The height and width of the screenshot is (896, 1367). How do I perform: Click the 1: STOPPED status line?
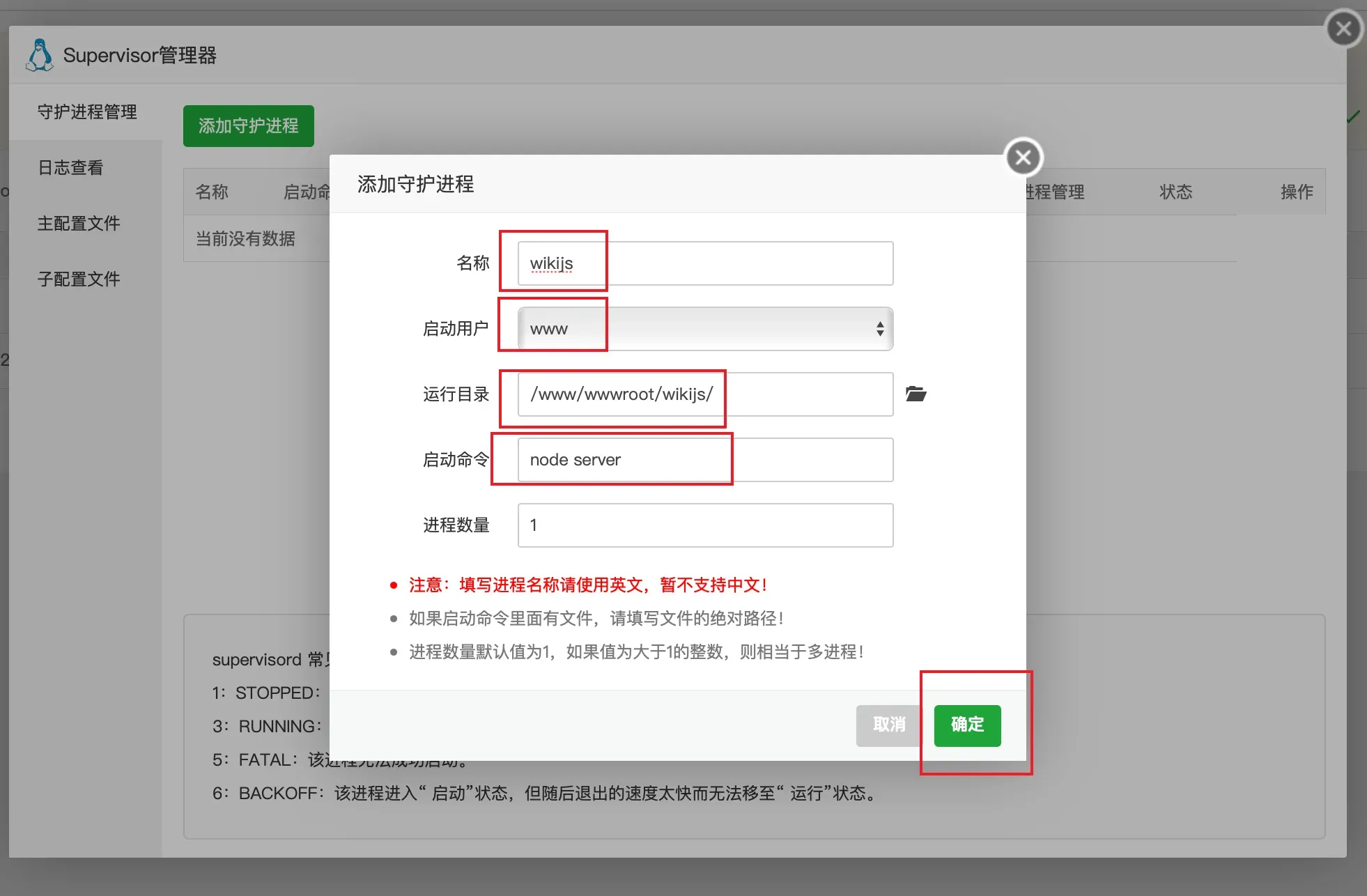point(267,693)
